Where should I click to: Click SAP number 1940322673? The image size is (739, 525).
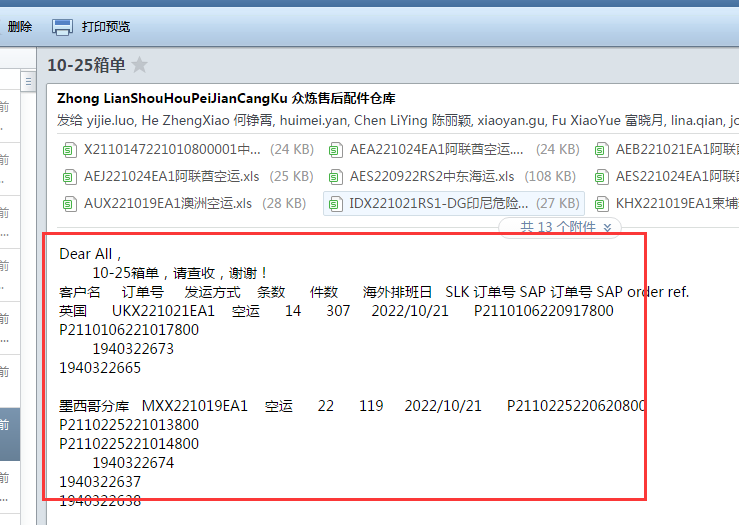pos(133,349)
